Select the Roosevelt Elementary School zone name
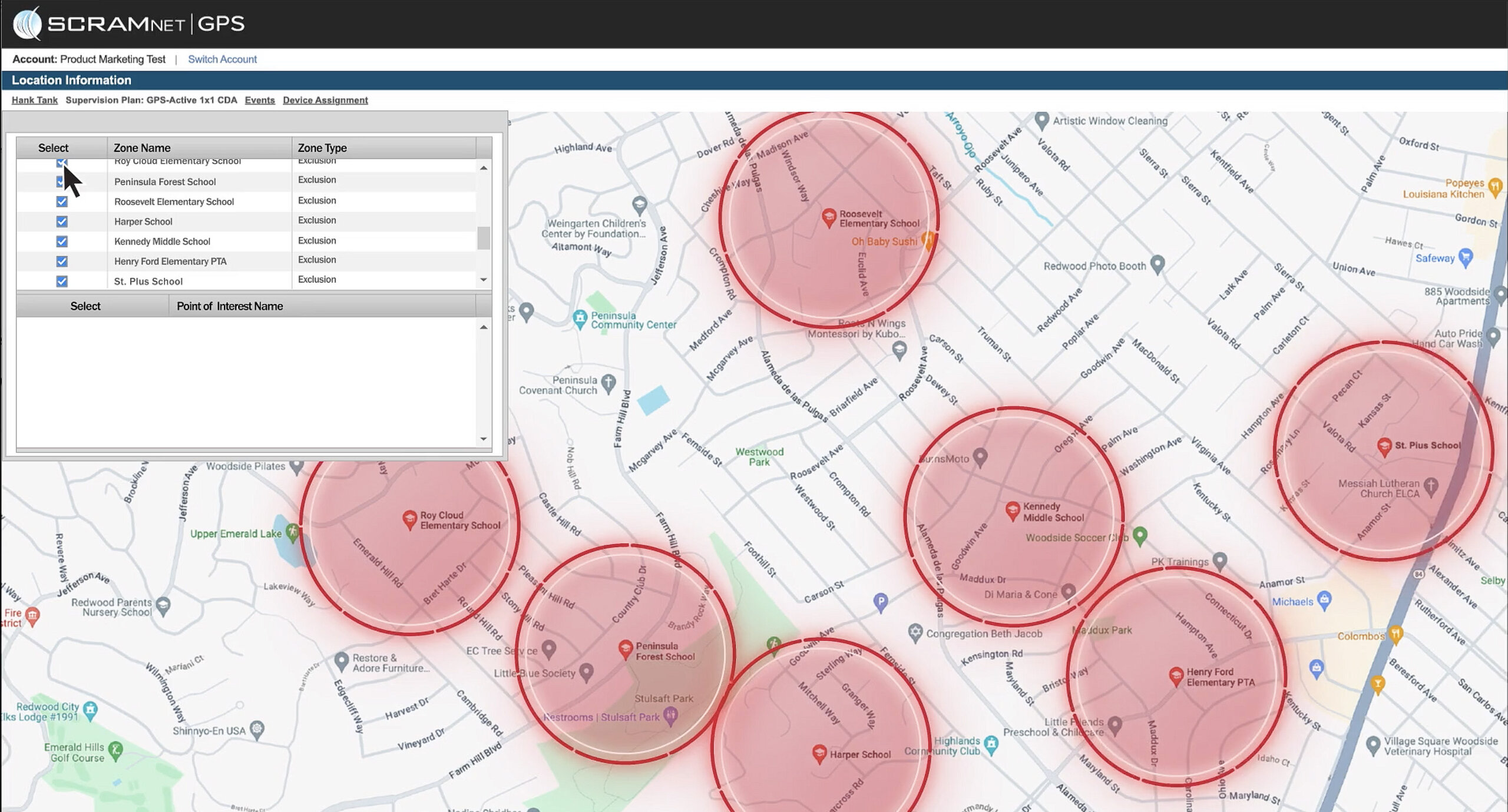 [174, 202]
